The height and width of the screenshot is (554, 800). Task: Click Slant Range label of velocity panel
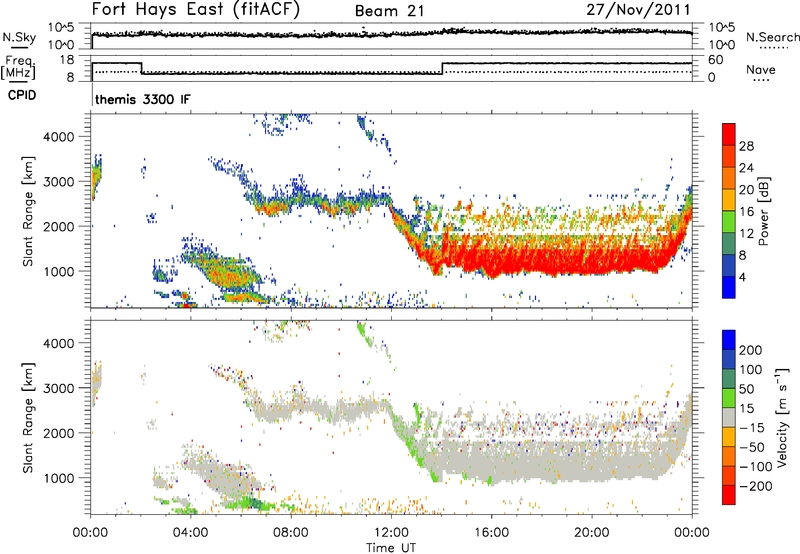point(28,418)
